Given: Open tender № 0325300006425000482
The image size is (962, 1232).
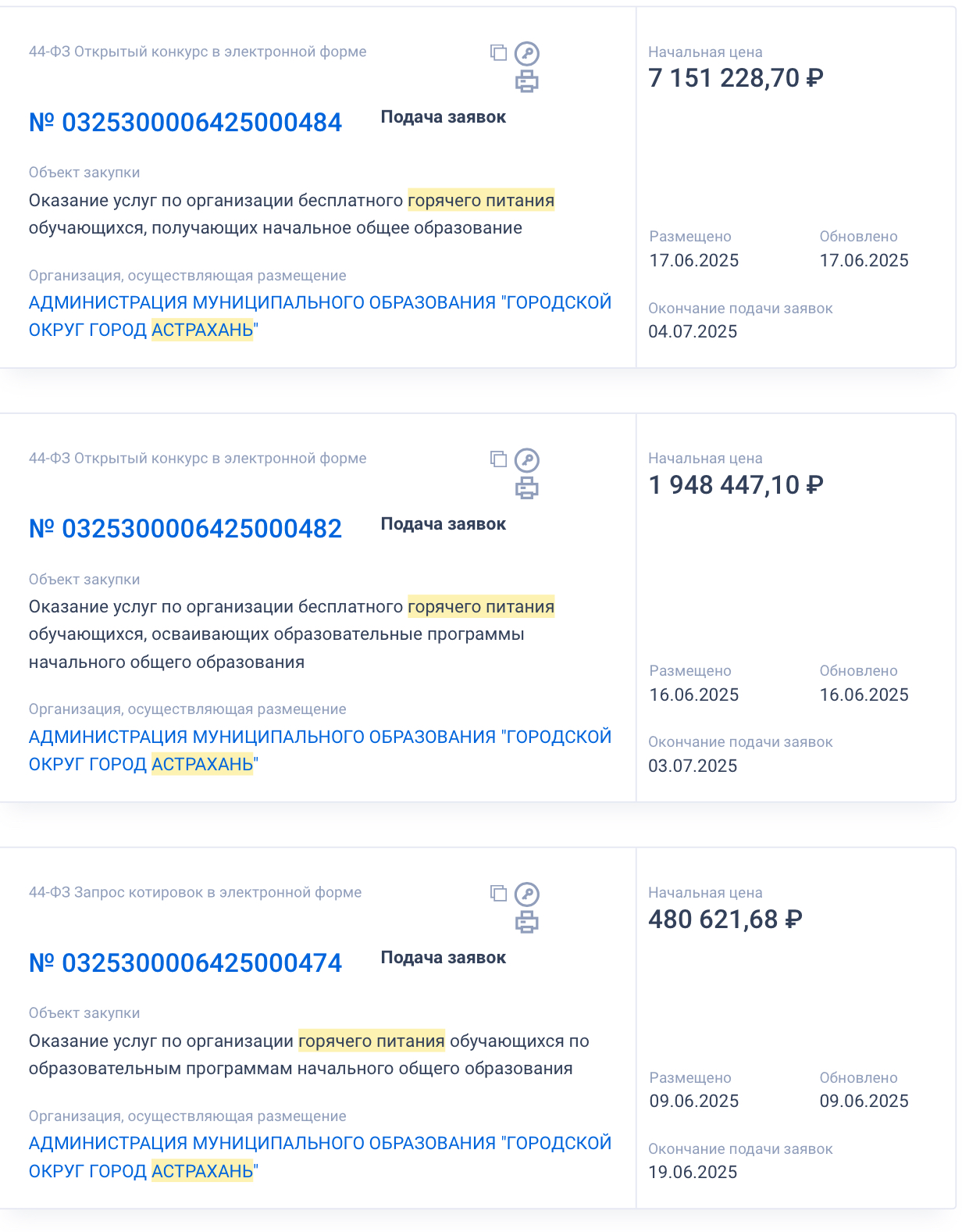Looking at the screenshot, I should (x=186, y=529).
